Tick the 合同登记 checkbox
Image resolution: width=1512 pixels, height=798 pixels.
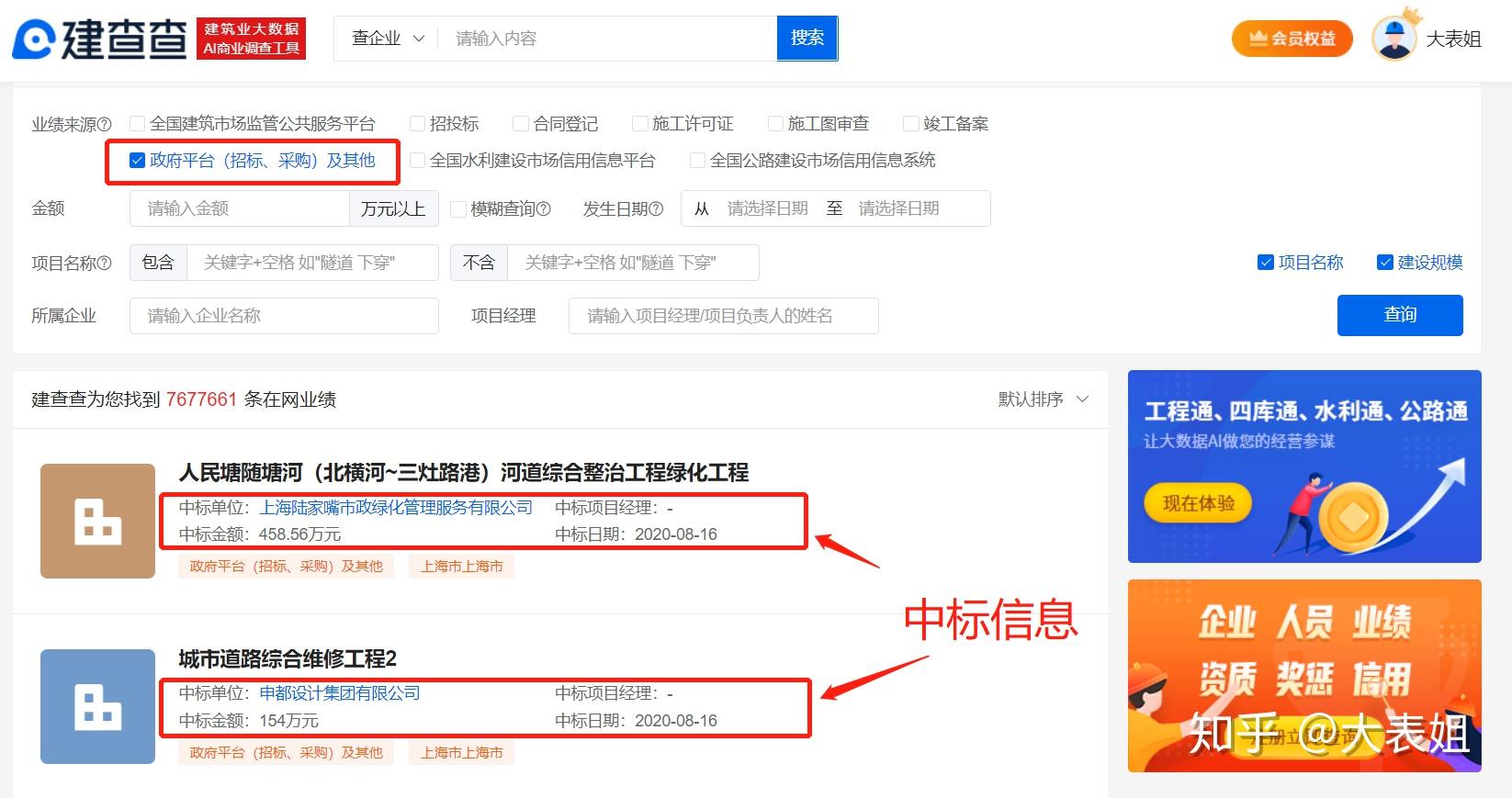(x=521, y=123)
